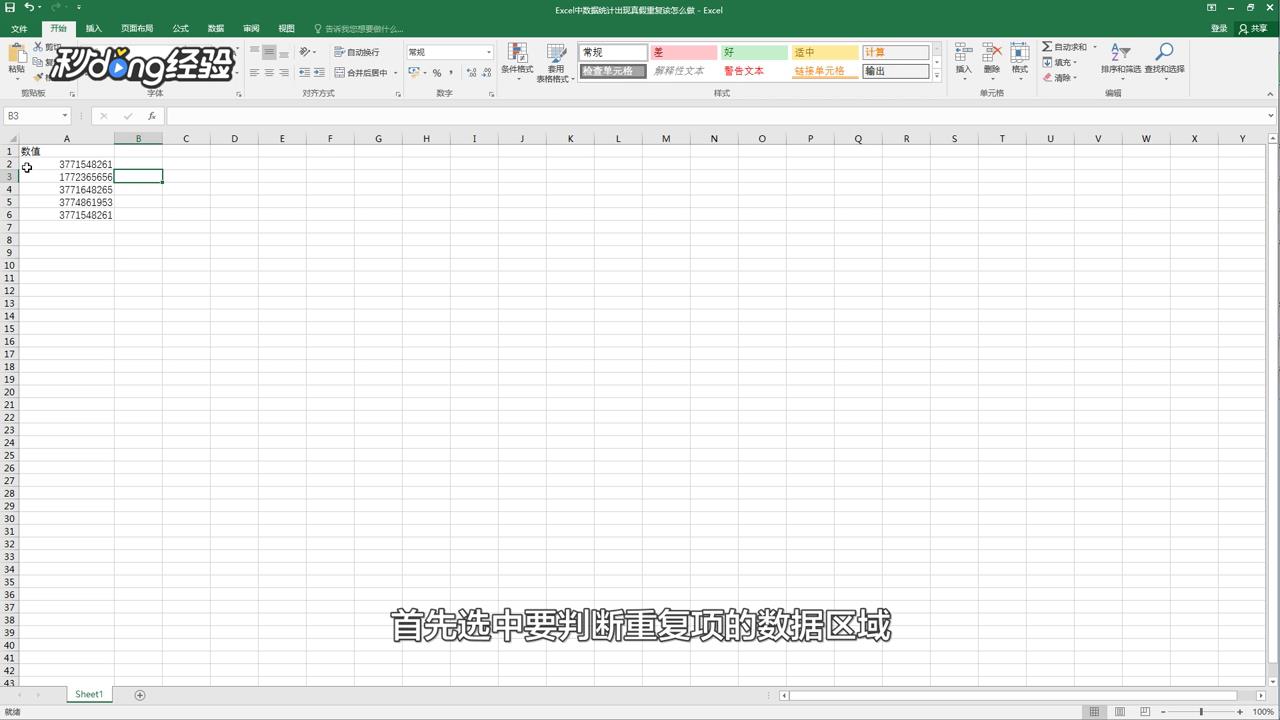Click the Percent style icon
Image resolution: width=1280 pixels, height=720 pixels.
click(437, 73)
